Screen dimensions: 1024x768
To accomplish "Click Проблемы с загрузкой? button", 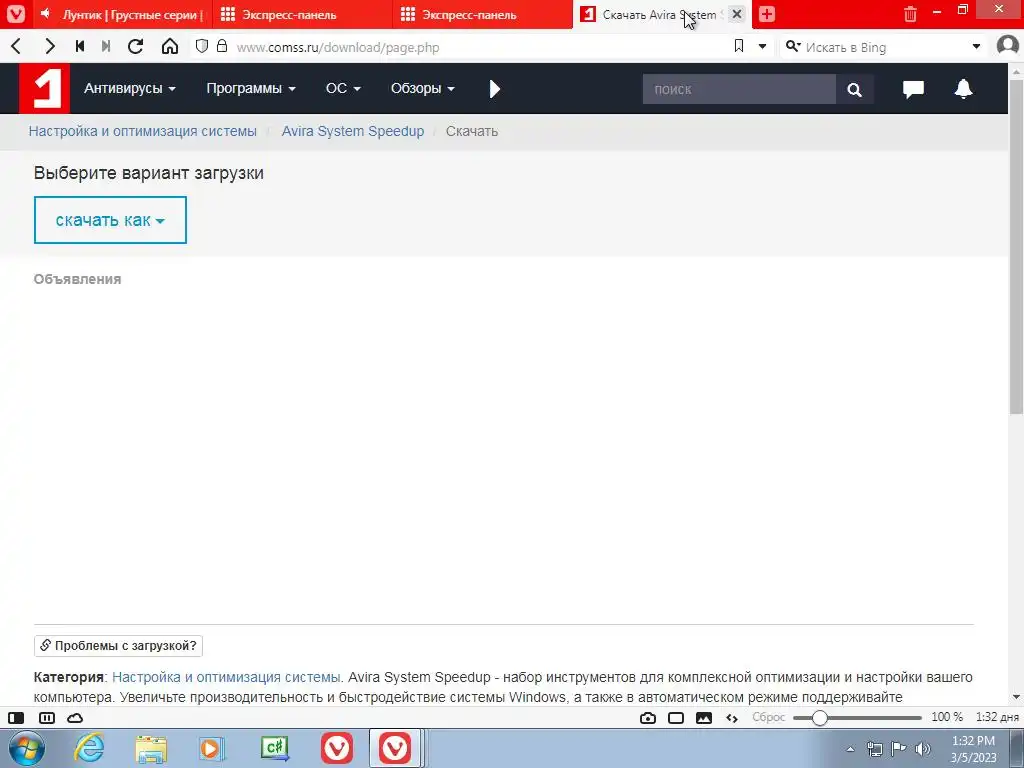I will 118,646.
